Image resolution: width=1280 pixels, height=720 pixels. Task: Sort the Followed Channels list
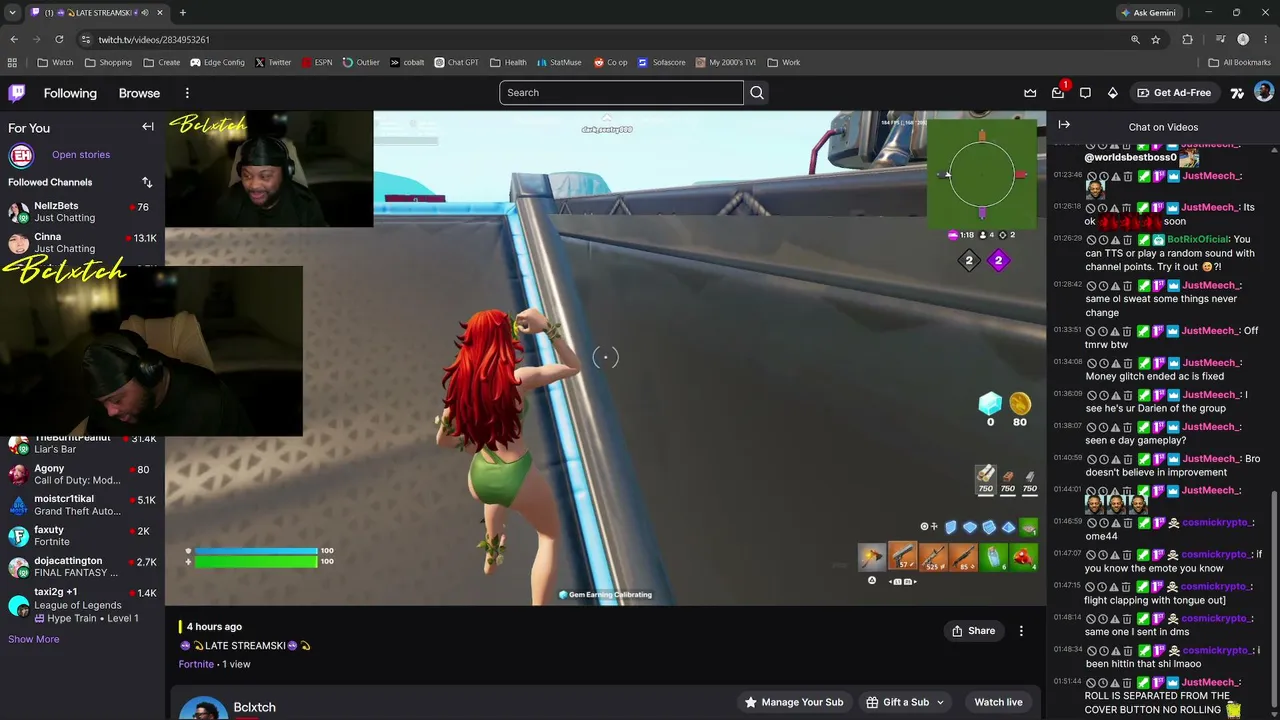point(147,182)
